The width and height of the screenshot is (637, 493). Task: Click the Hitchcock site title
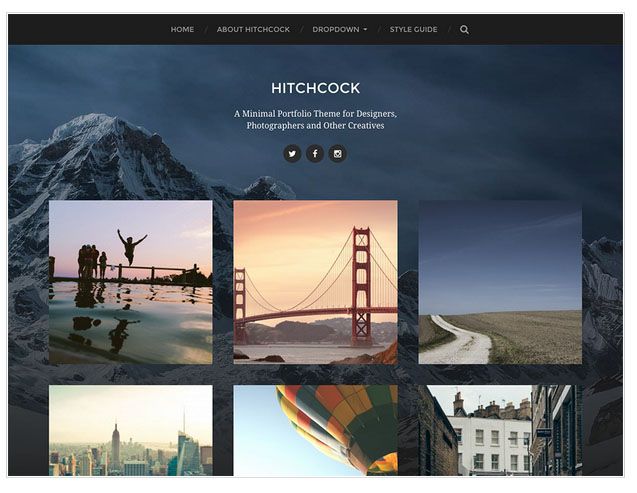click(x=316, y=88)
